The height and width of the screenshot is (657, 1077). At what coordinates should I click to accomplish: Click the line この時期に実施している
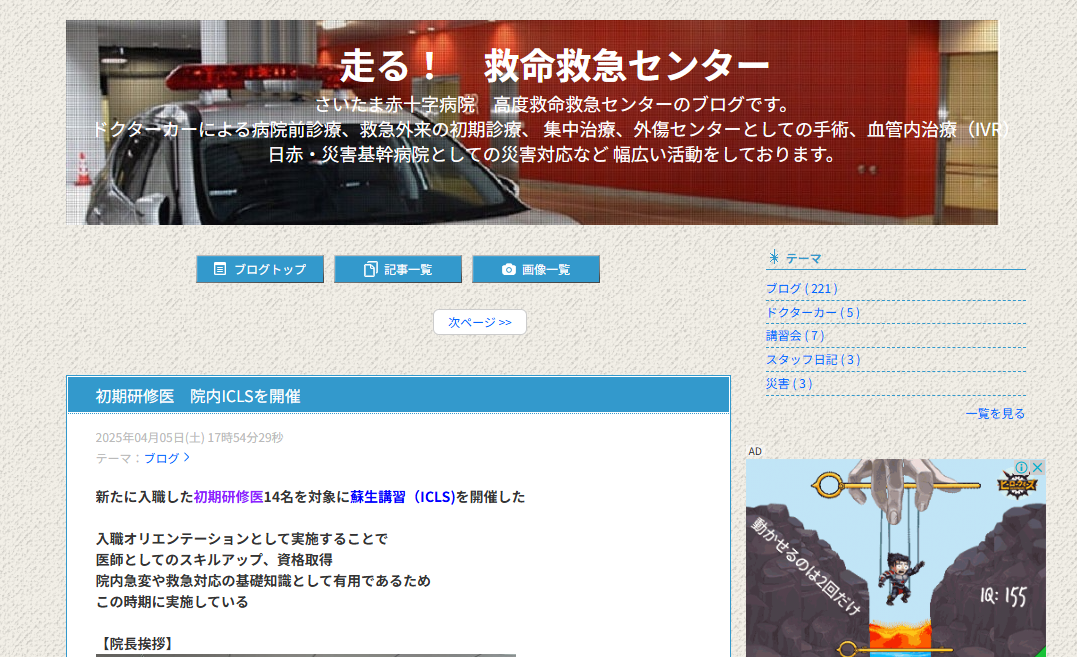pyautogui.click(x=172, y=601)
